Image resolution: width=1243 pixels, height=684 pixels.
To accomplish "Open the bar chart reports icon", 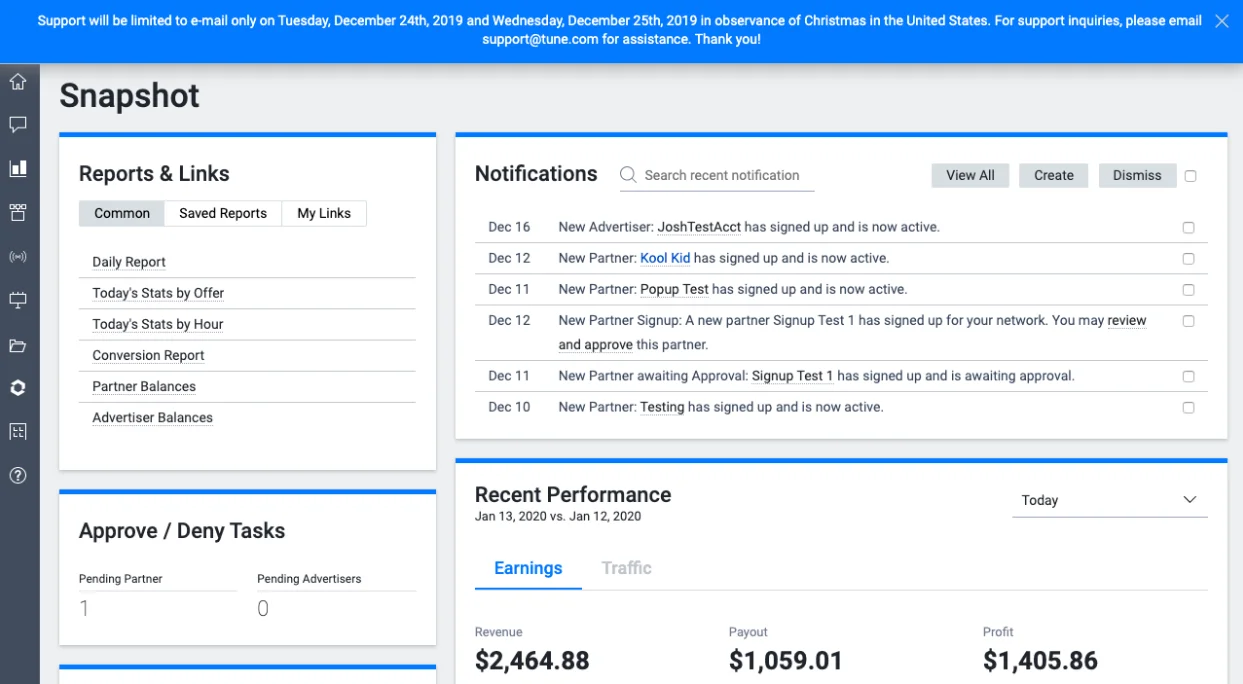I will pyautogui.click(x=18, y=168).
